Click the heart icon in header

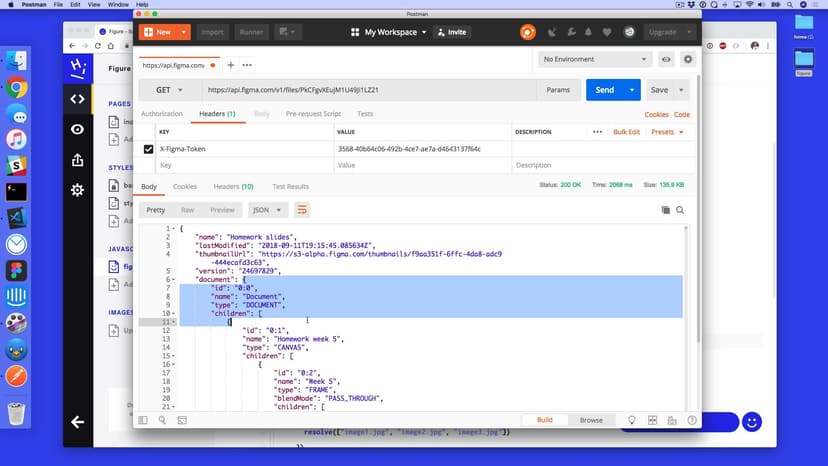point(607,32)
